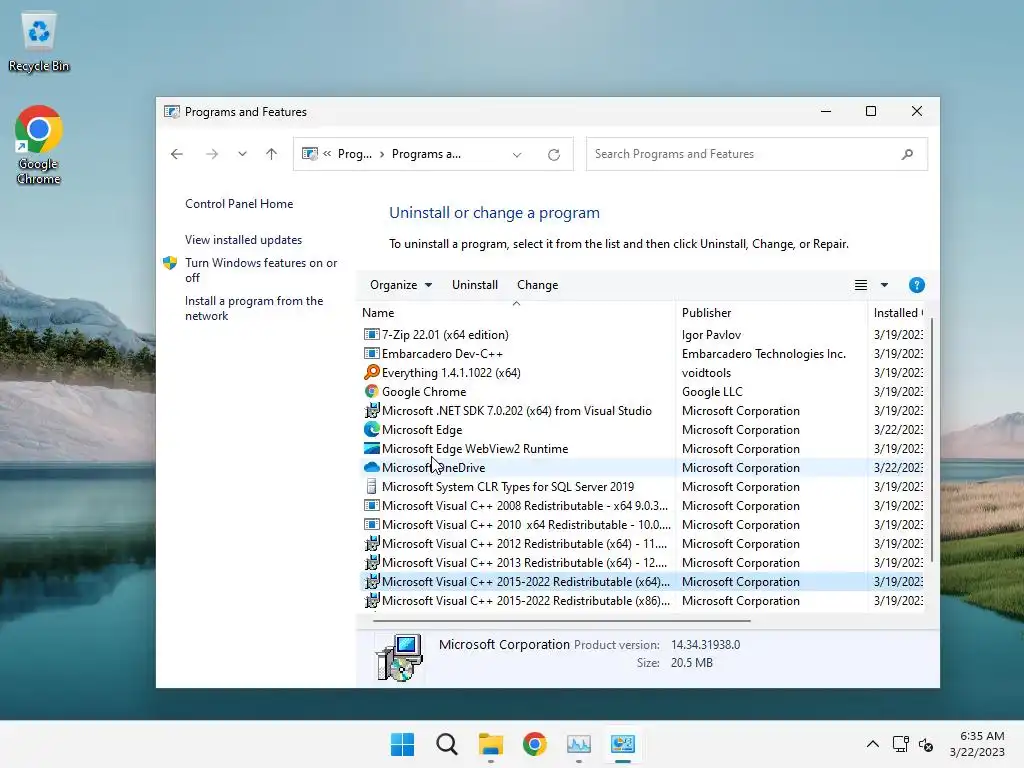Click the Uninstall toolbar button
1024x768 pixels.
(475, 285)
